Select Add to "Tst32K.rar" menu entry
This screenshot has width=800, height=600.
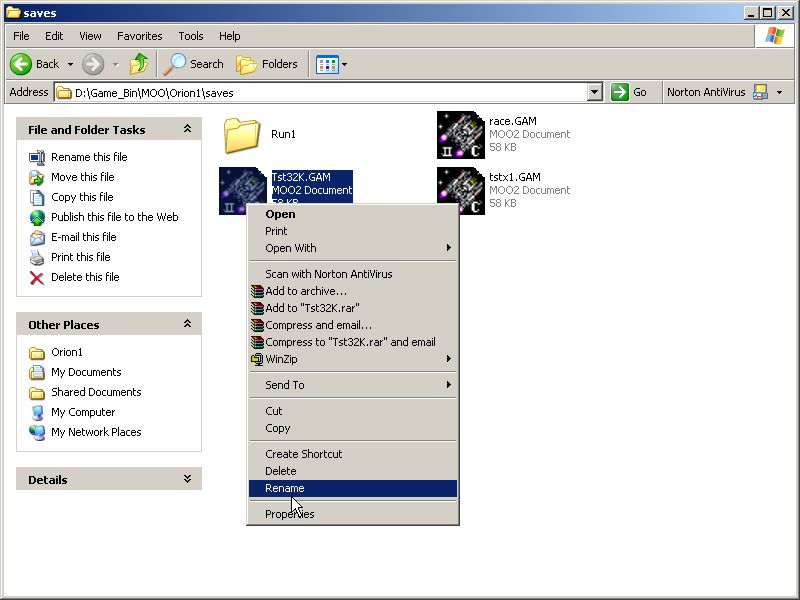pyautogui.click(x=312, y=308)
